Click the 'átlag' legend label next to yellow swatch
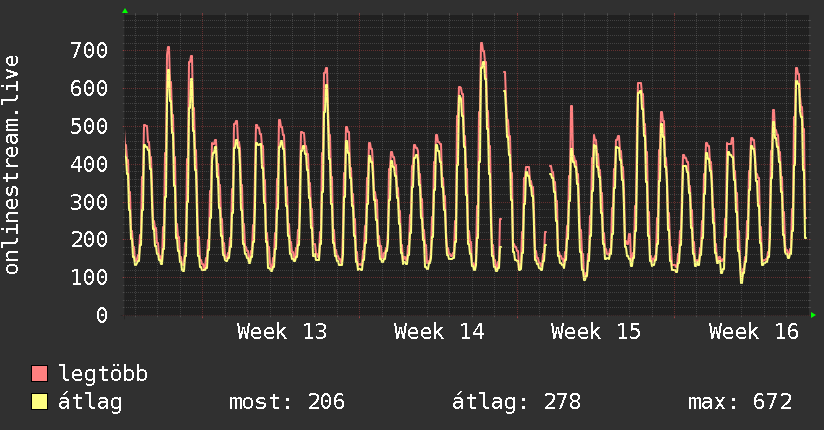Viewport: 824px width, 430px height. pos(90,402)
